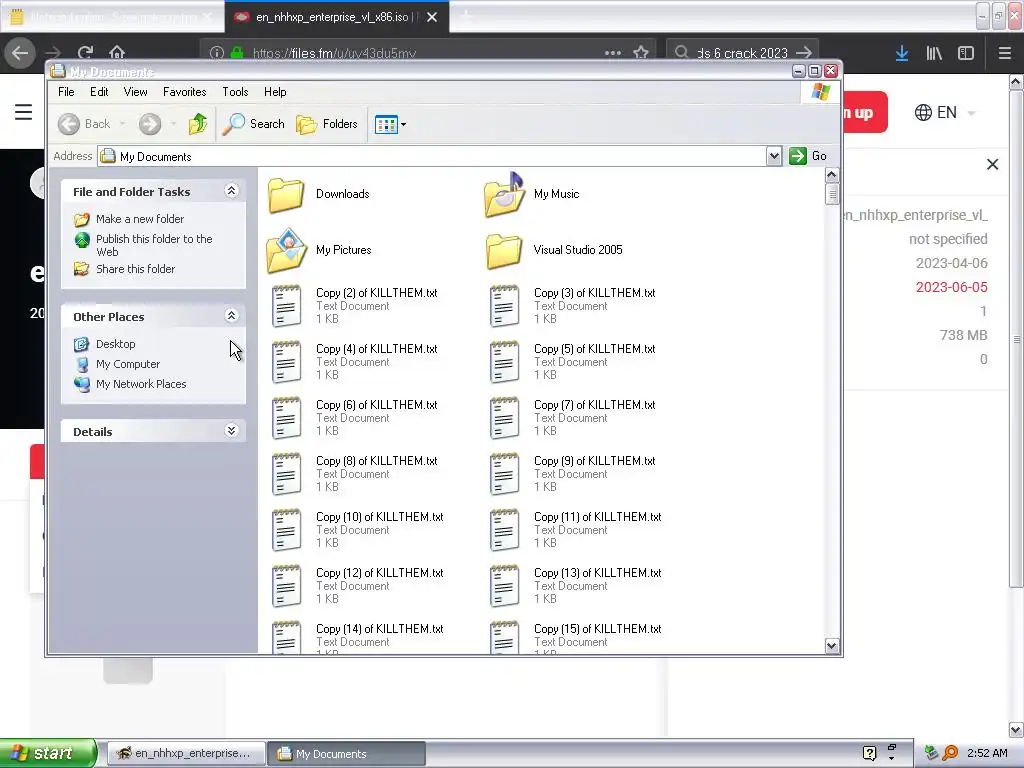The image size is (1024, 768).
Task: Close the file info panel on webpage
Action: pos(992,165)
